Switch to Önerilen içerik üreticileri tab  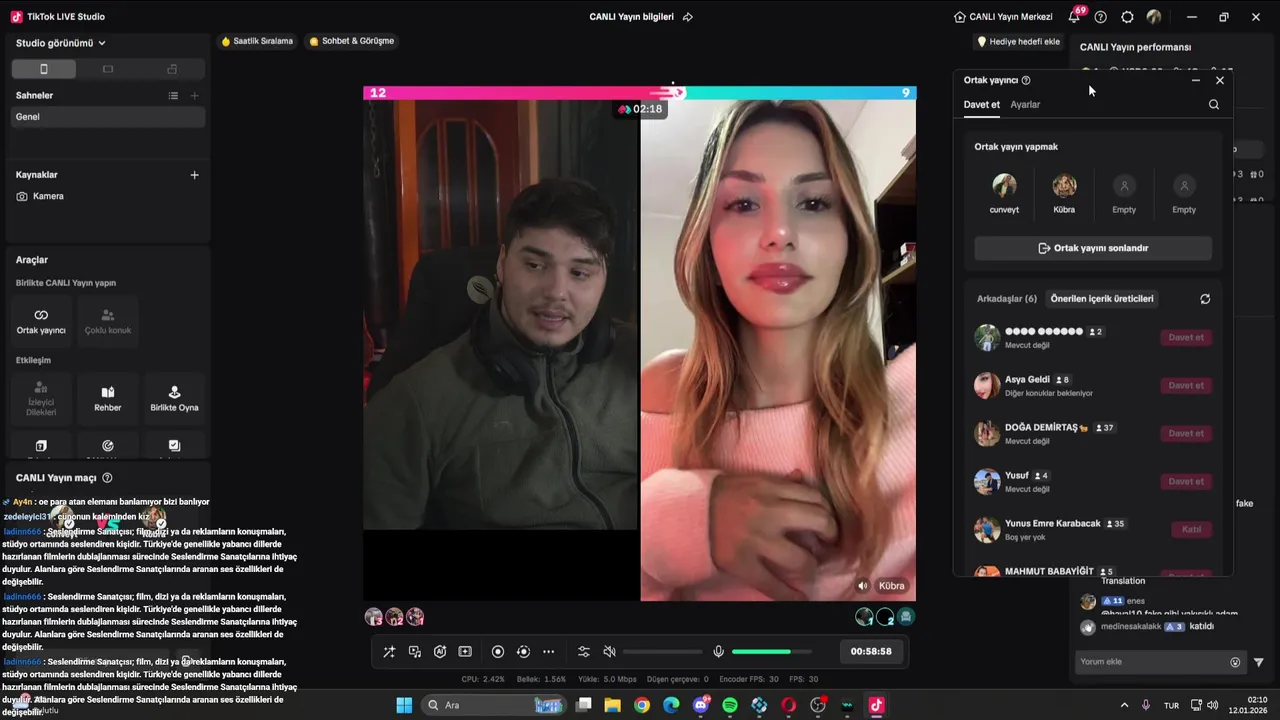[1102, 299]
